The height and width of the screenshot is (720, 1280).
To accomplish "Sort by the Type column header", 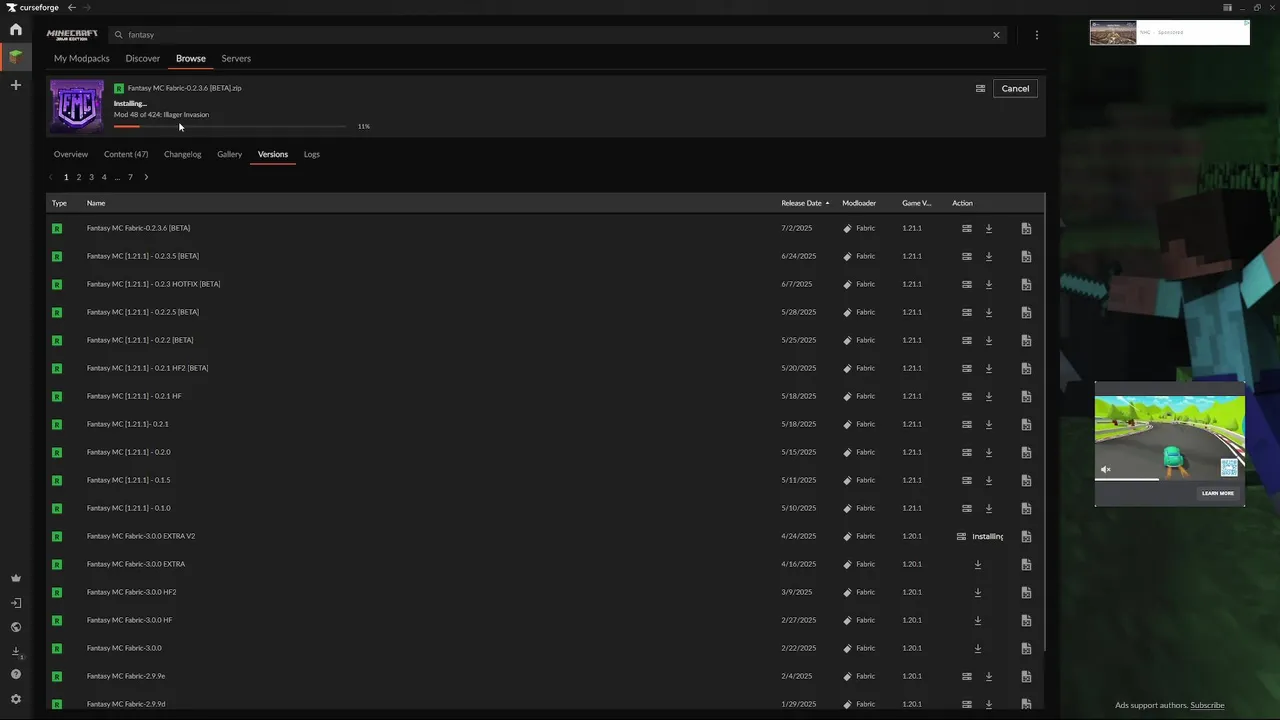I will pyautogui.click(x=59, y=203).
